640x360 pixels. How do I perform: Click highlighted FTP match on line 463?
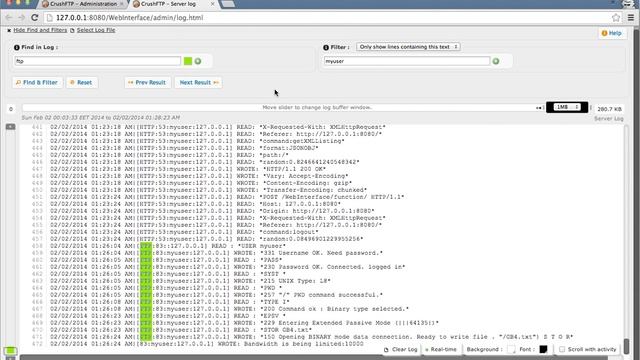click(x=146, y=281)
